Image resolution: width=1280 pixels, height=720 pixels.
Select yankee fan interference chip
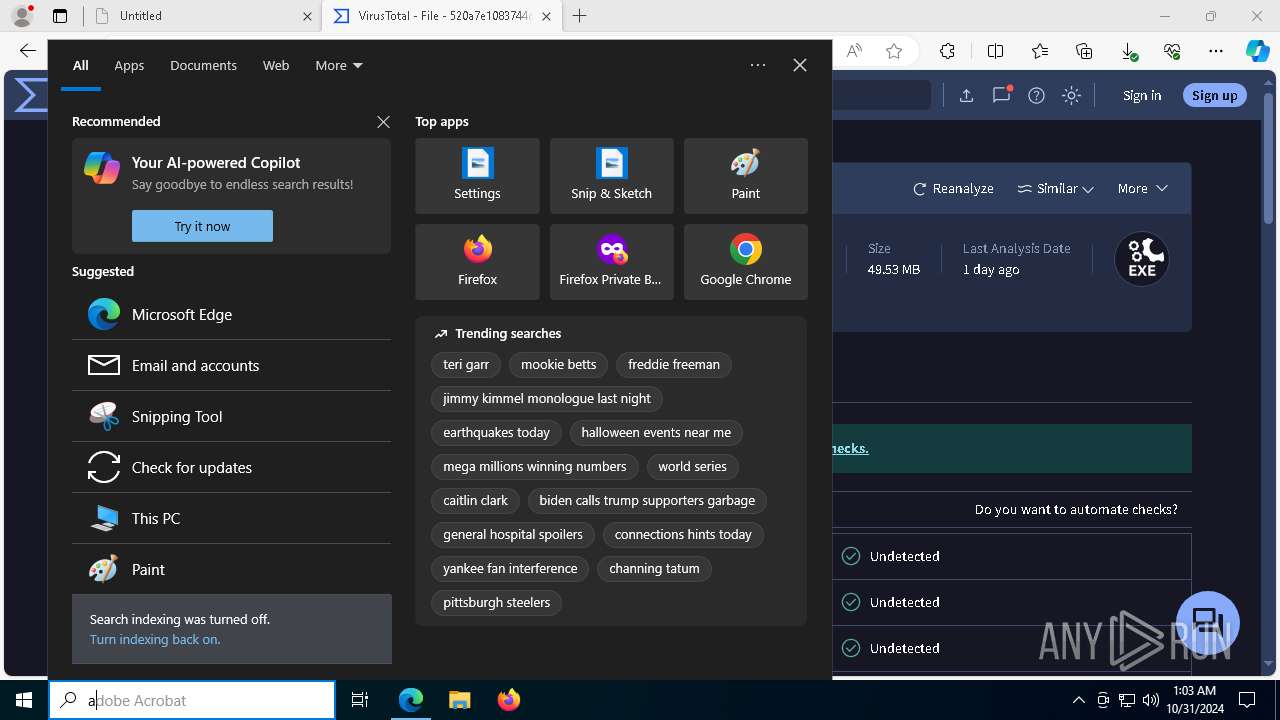tap(510, 569)
